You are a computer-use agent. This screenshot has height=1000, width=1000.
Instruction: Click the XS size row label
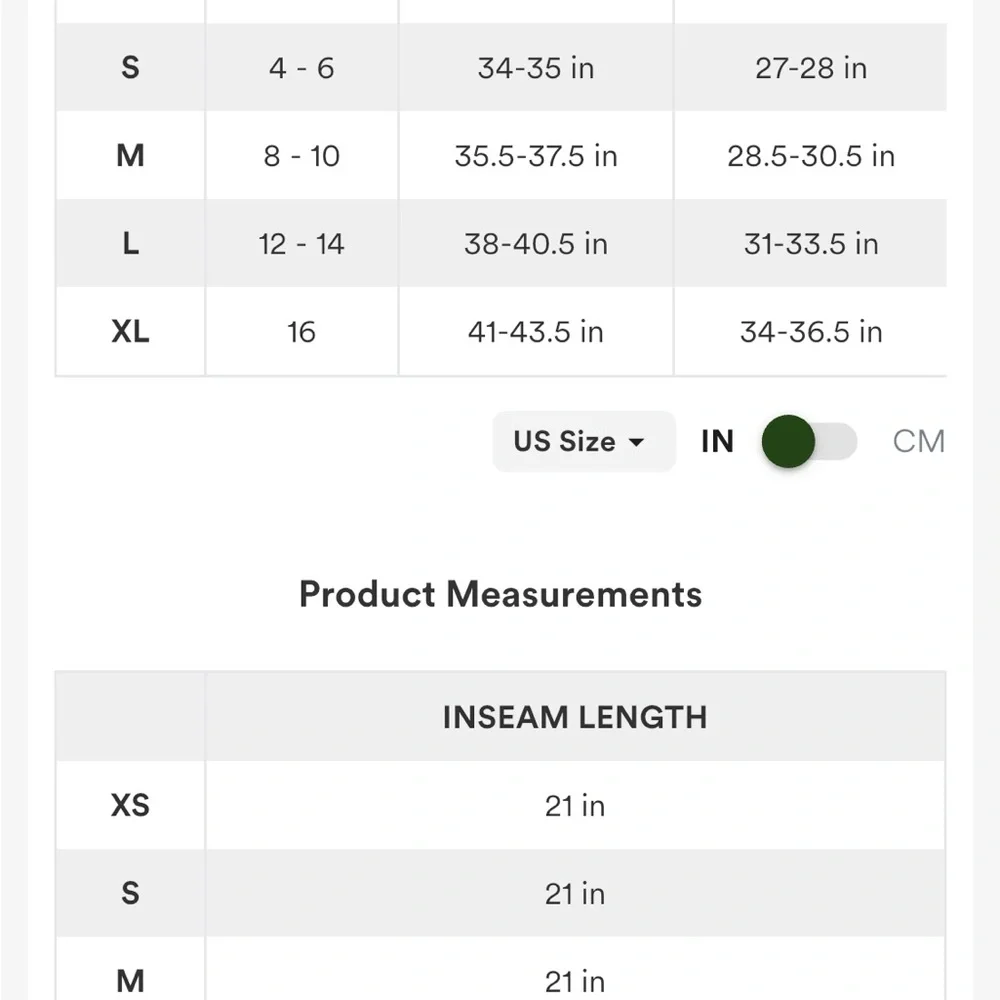[130, 805]
